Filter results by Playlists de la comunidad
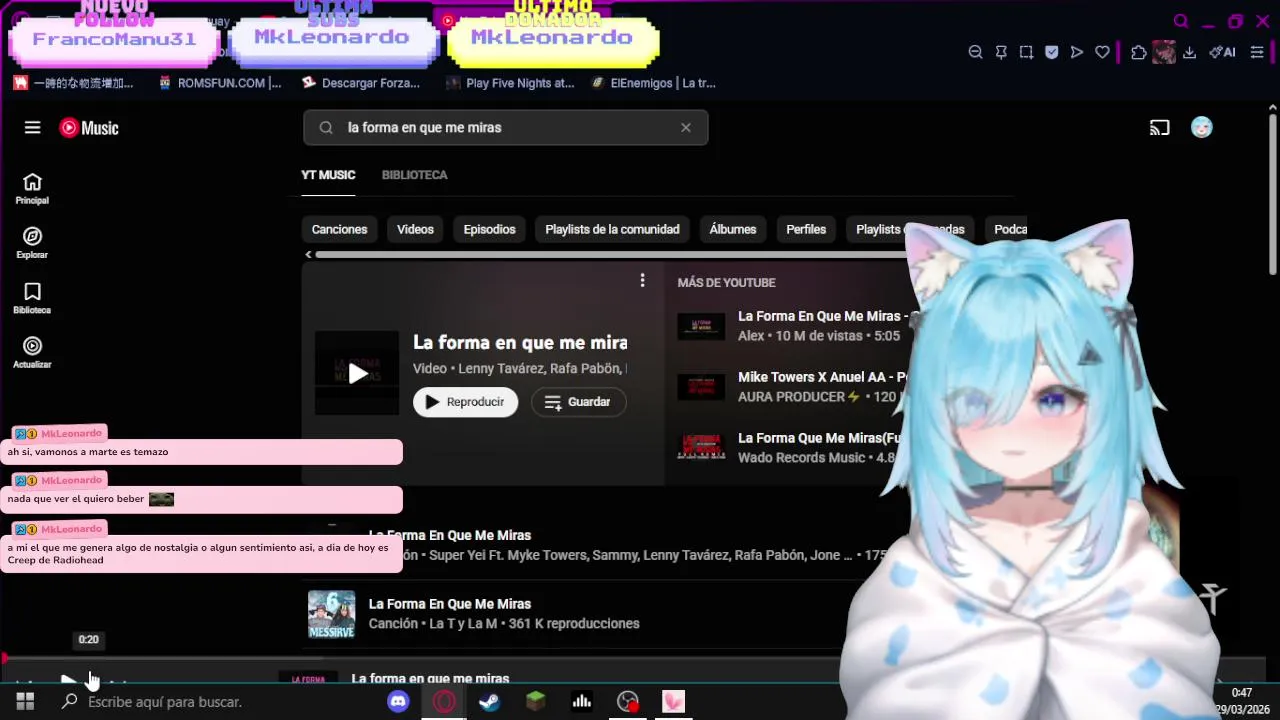 612,229
